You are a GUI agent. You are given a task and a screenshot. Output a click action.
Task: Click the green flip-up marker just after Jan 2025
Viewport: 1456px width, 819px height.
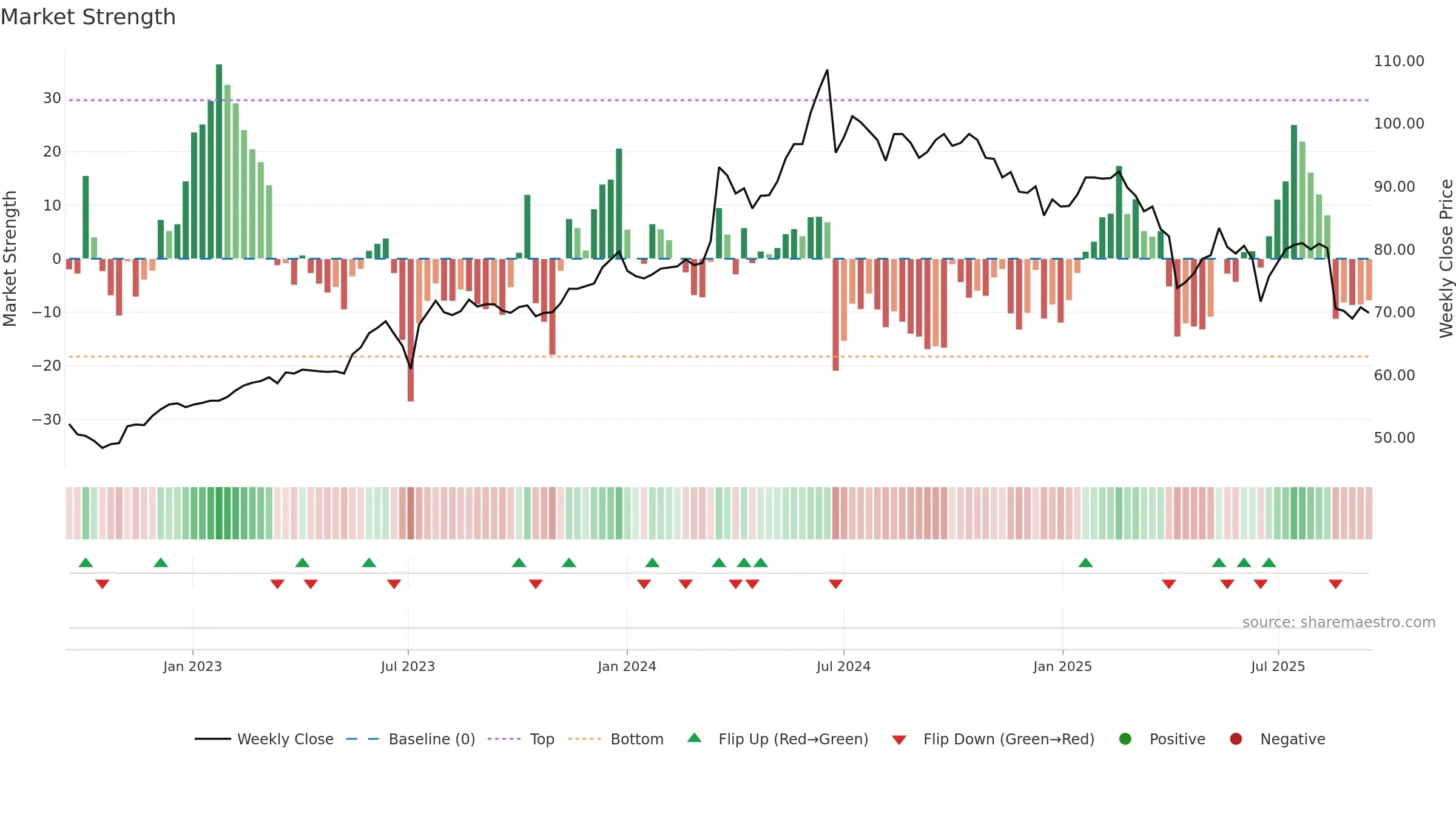click(x=1085, y=562)
